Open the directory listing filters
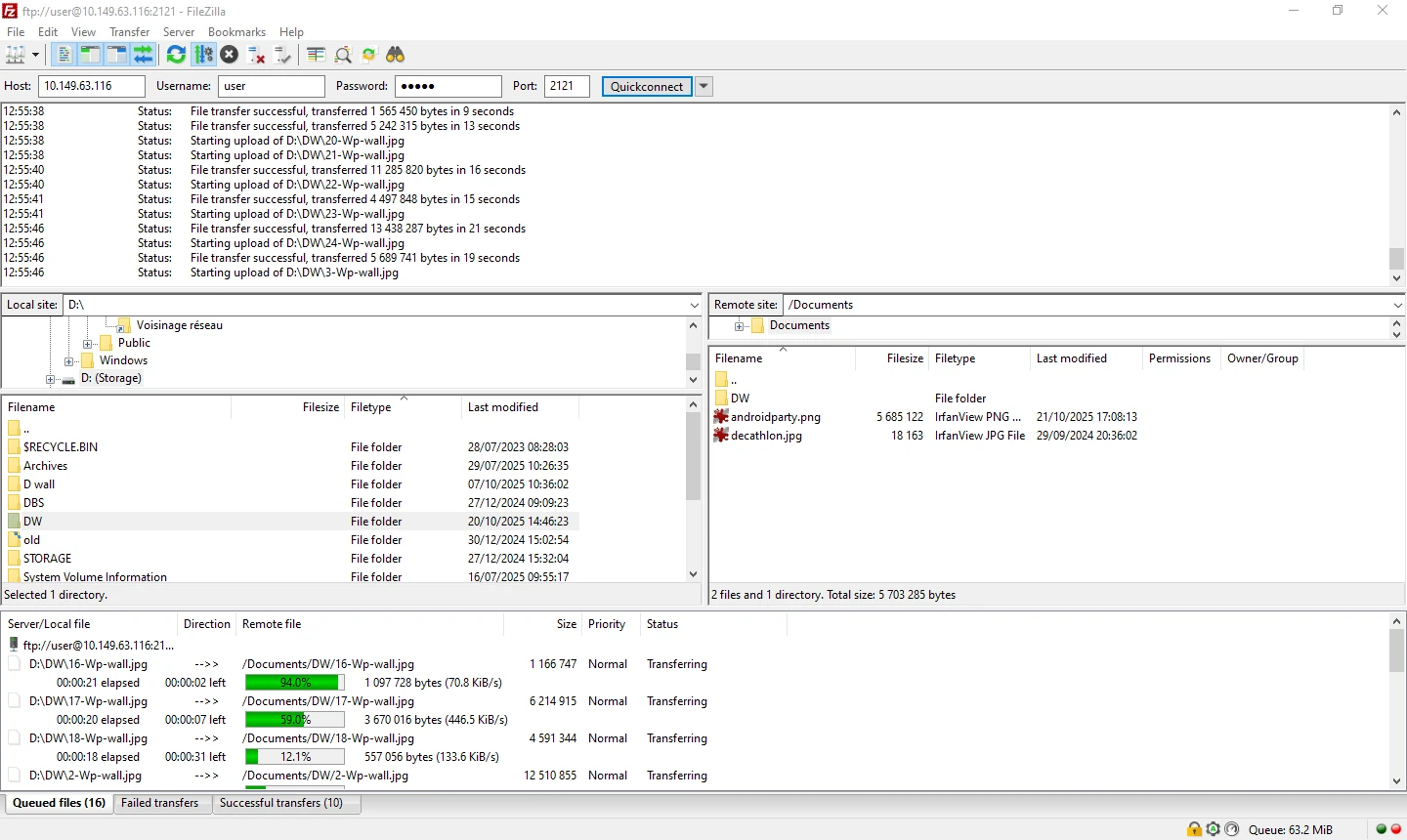The width and height of the screenshot is (1407, 840). (x=316, y=55)
